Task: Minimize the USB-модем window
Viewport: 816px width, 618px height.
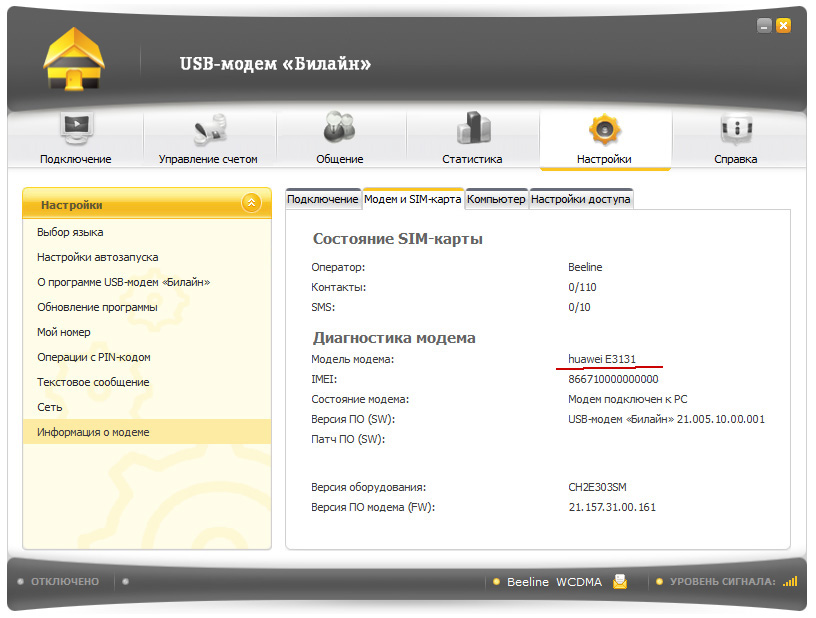Action: point(764,25)
